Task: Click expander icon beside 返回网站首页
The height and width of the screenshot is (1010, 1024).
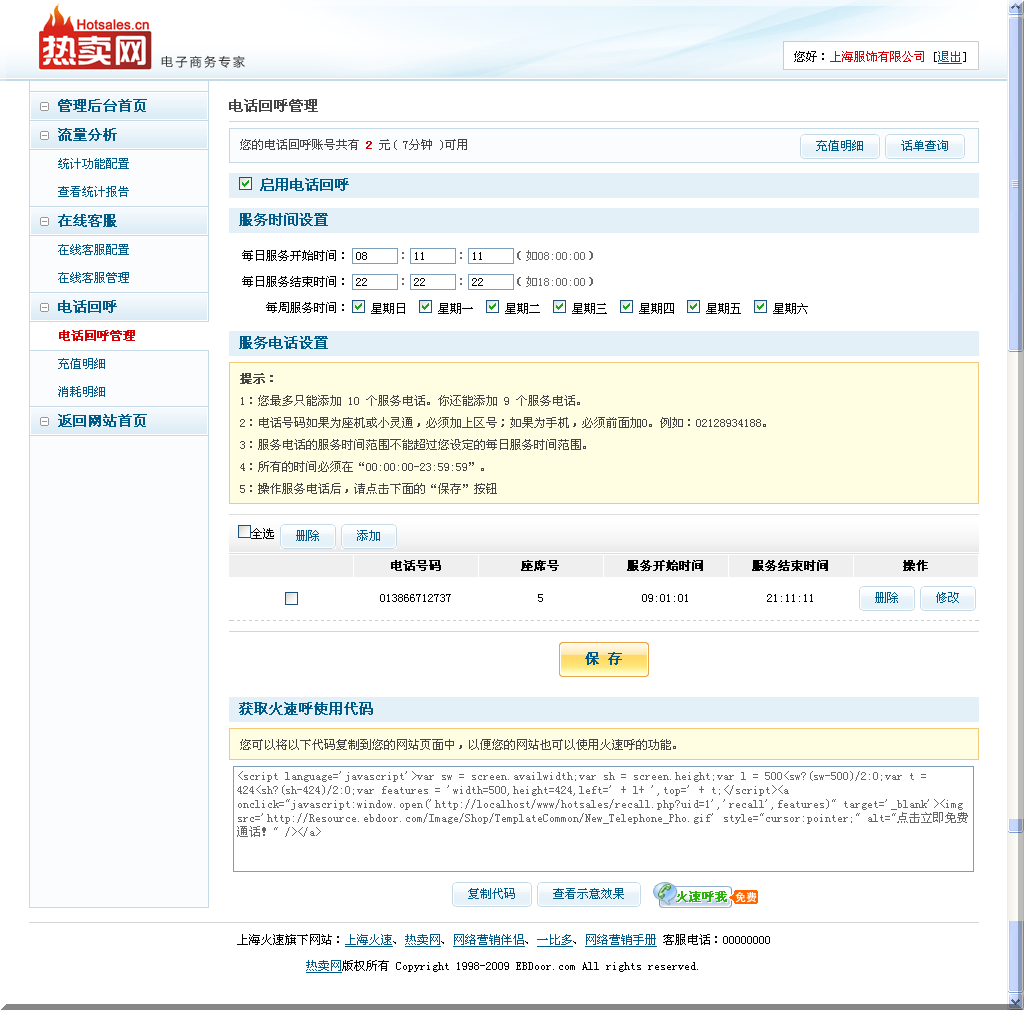Action: click(44, 421)
